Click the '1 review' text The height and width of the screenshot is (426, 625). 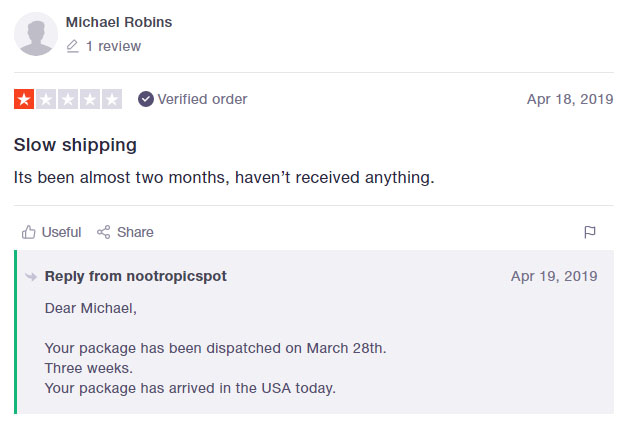pos(114,46)
